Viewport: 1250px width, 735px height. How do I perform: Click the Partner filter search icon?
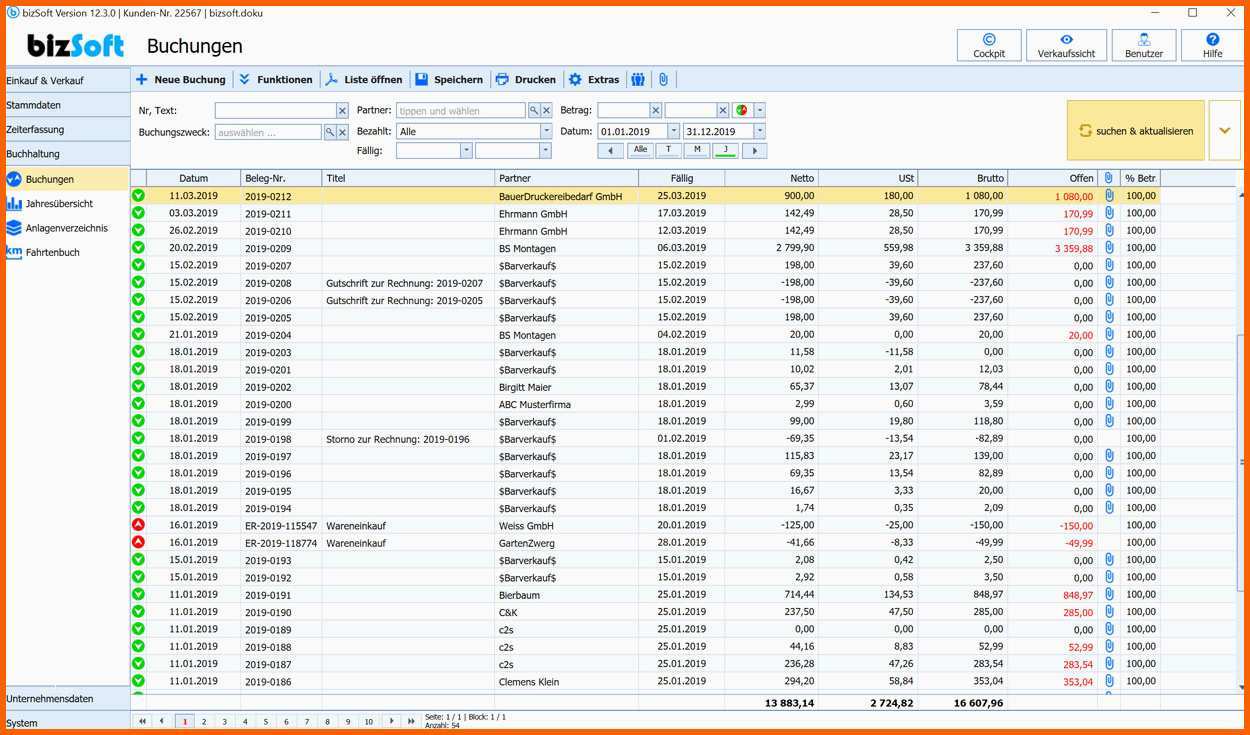[x=534, y=111]
